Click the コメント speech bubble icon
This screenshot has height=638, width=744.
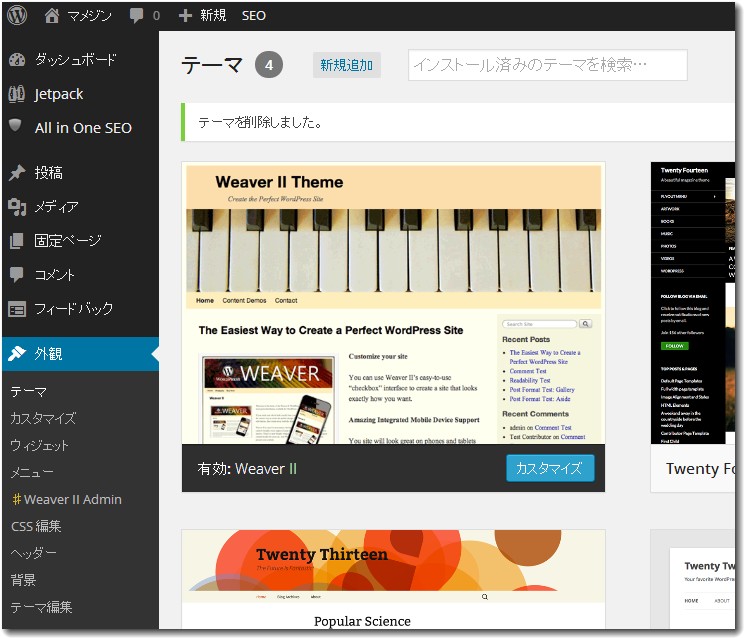[17, 275]
